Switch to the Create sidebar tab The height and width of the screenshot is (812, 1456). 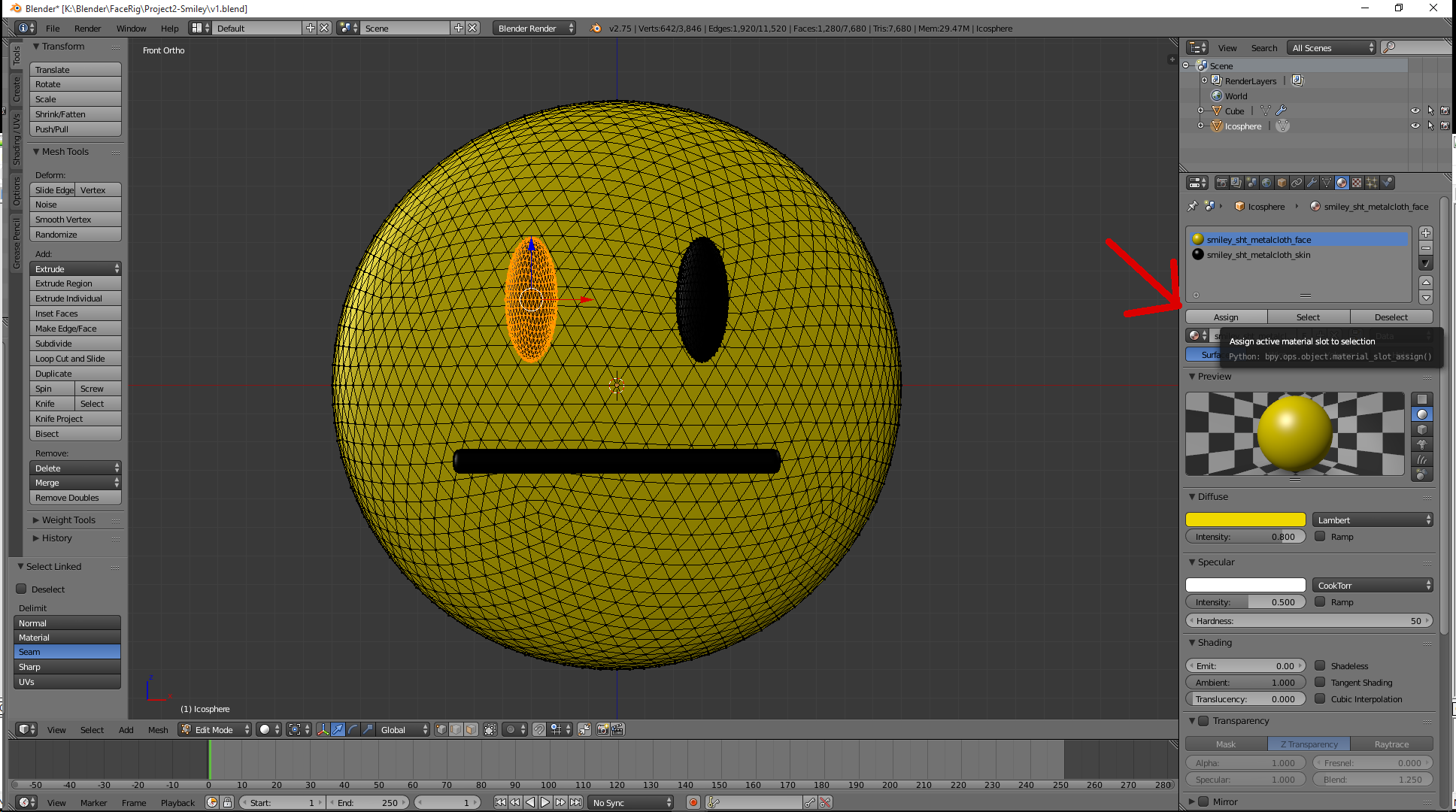click(x=17, y=89)
